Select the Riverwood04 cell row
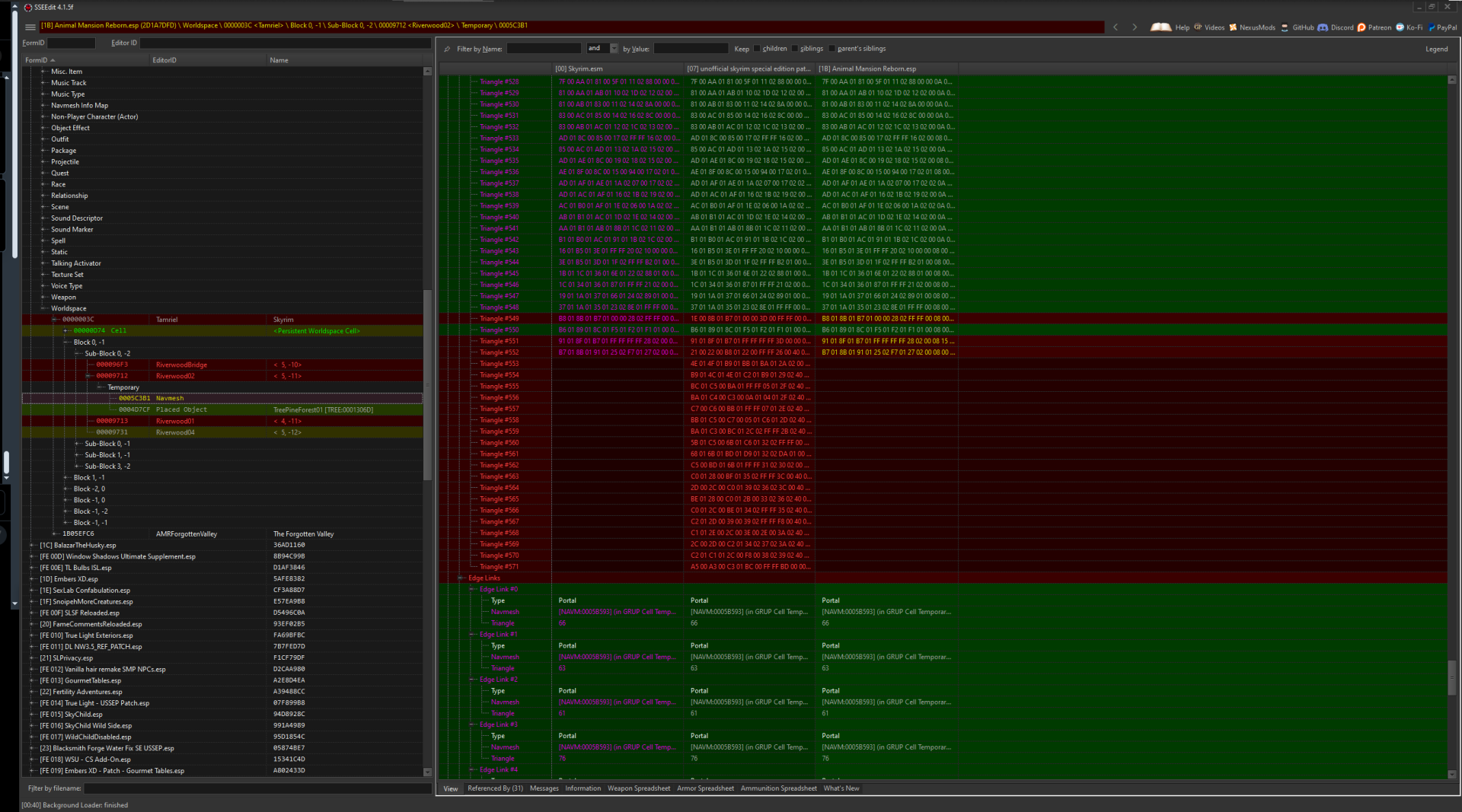The width and height of the screenshot is (1462, 812). click(222, 432)
